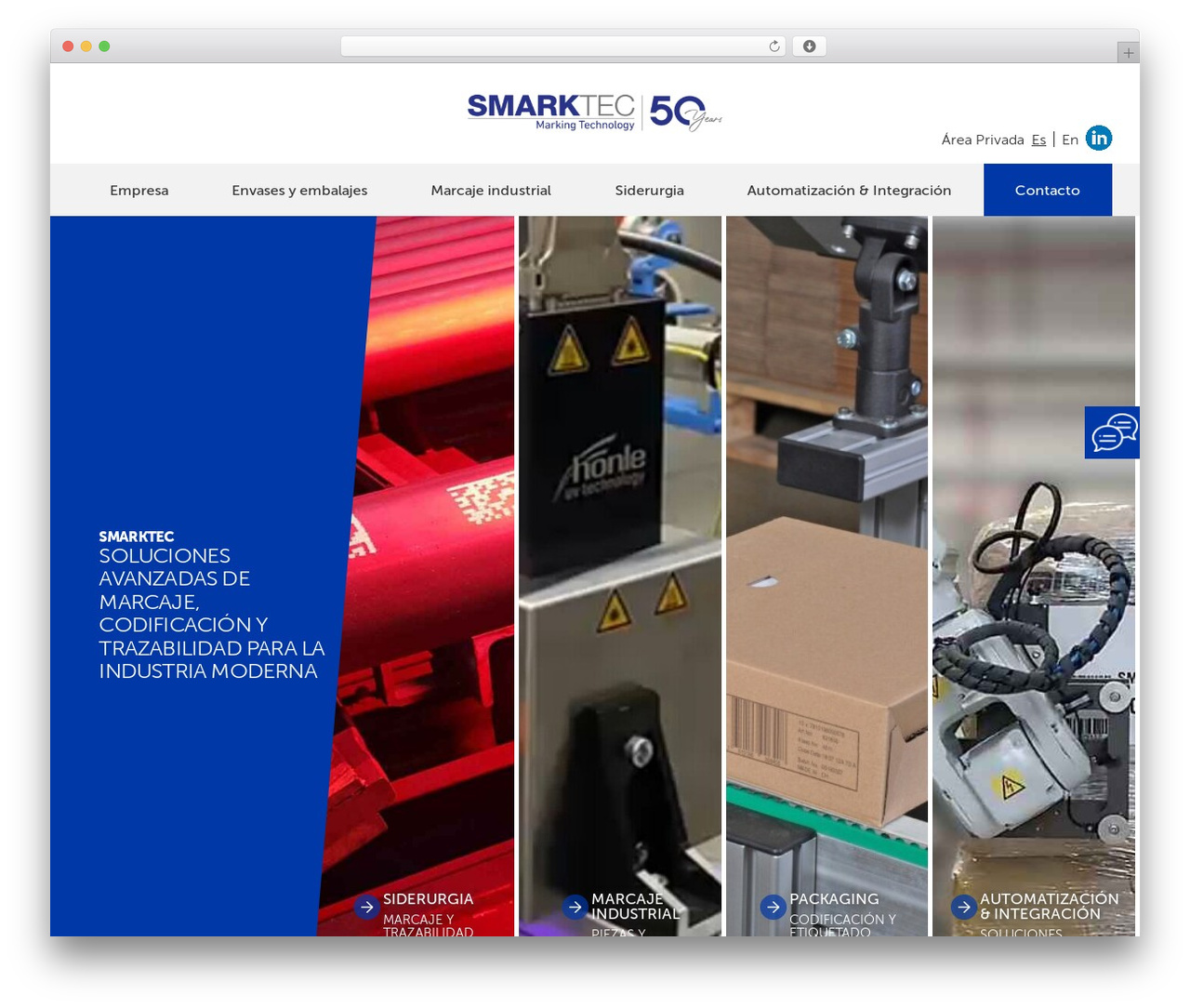This screenshot has height=1008, width=1190.
Task: Switch language to Es
Action: tap(1038, 139)
